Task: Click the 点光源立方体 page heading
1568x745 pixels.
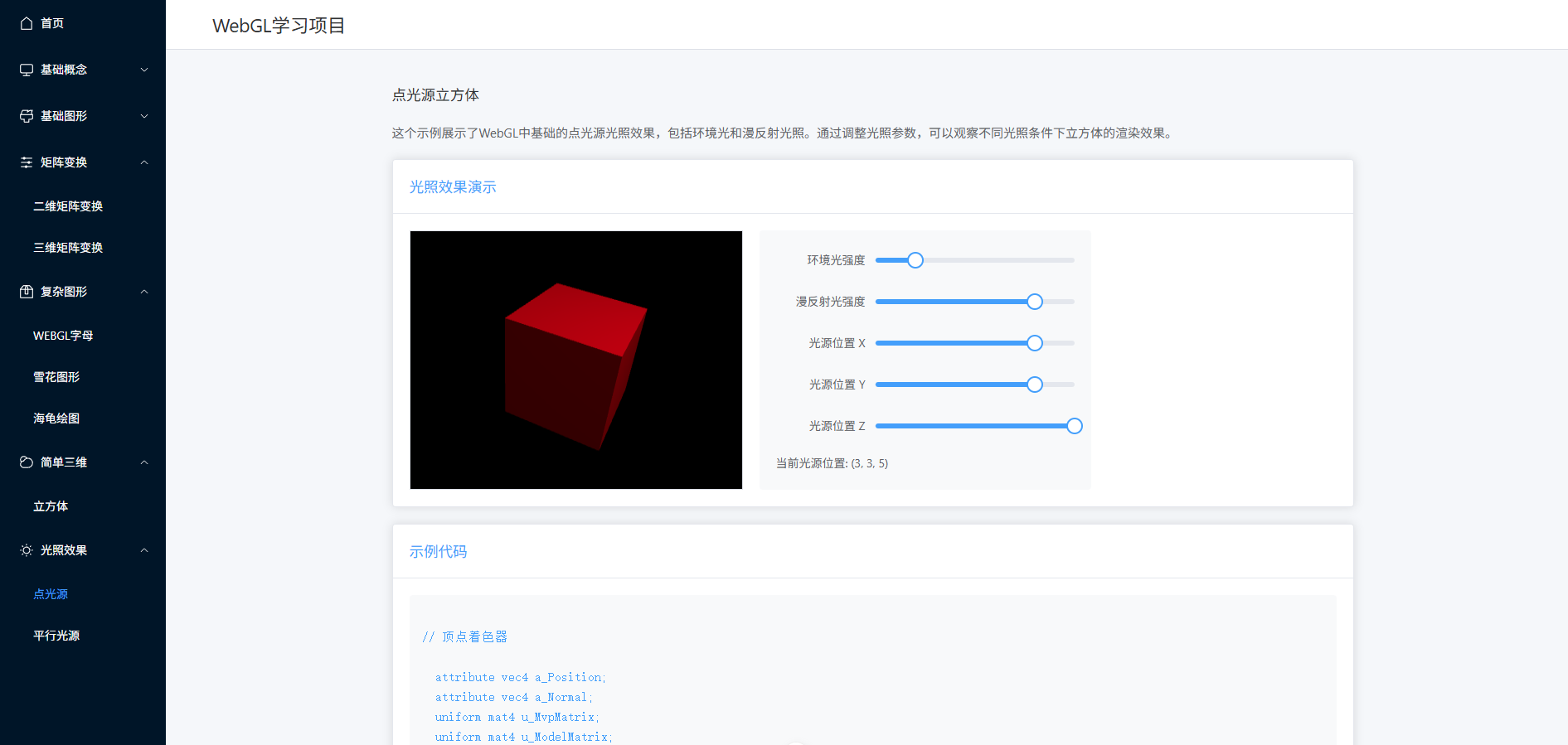Action: pyautogui.click(x=435, y=95)
